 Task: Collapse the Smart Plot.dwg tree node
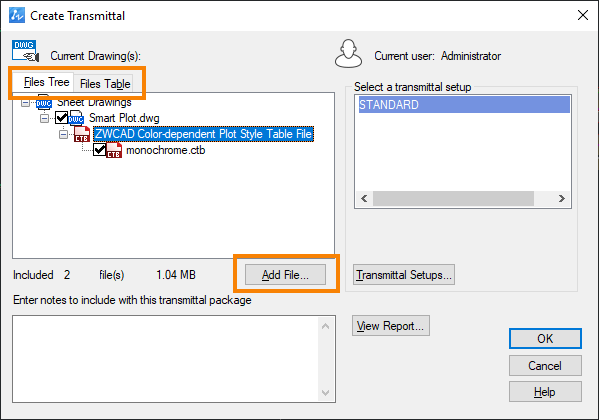click(44, 118)
